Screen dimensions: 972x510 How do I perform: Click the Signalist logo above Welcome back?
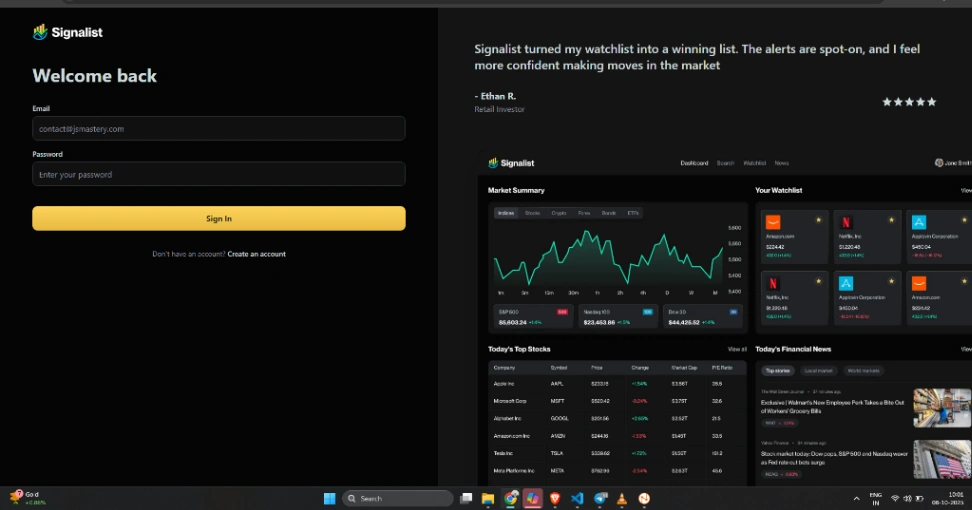(67, 32)
